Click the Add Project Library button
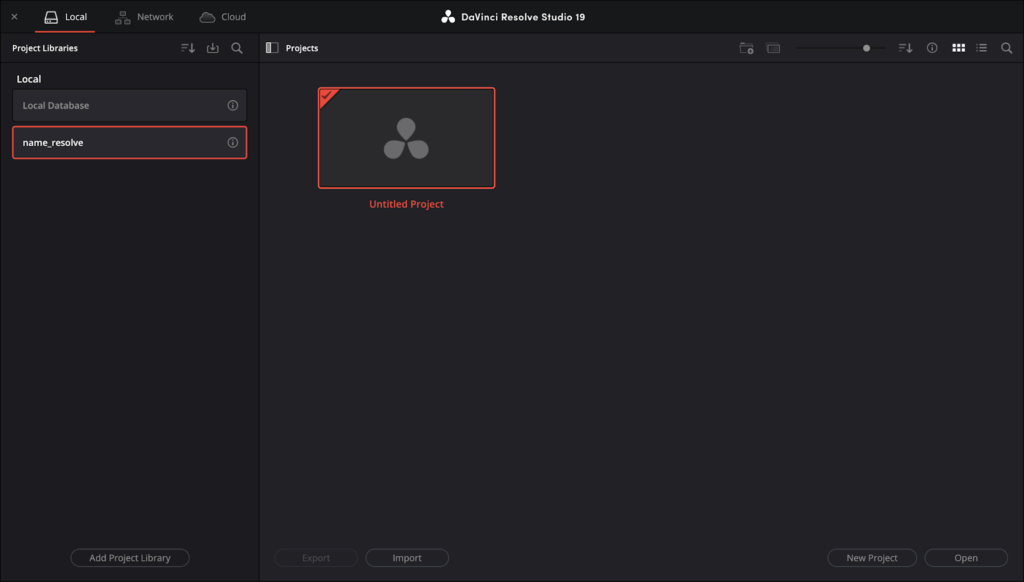 tap(130, 558)
